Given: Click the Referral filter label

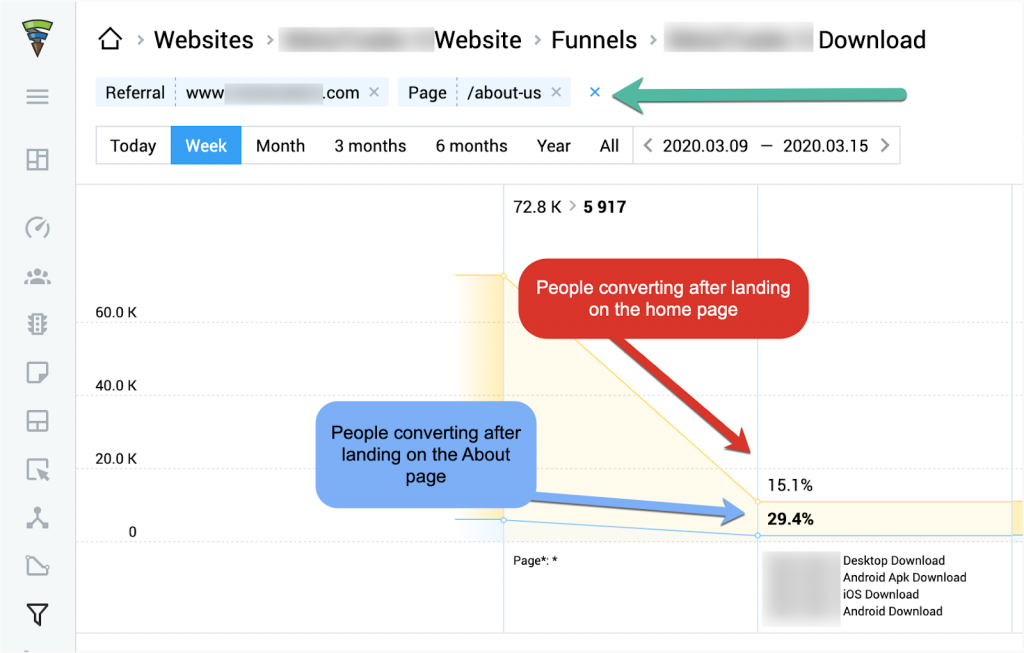Looking at the screenshot, I should pos(135,93).
